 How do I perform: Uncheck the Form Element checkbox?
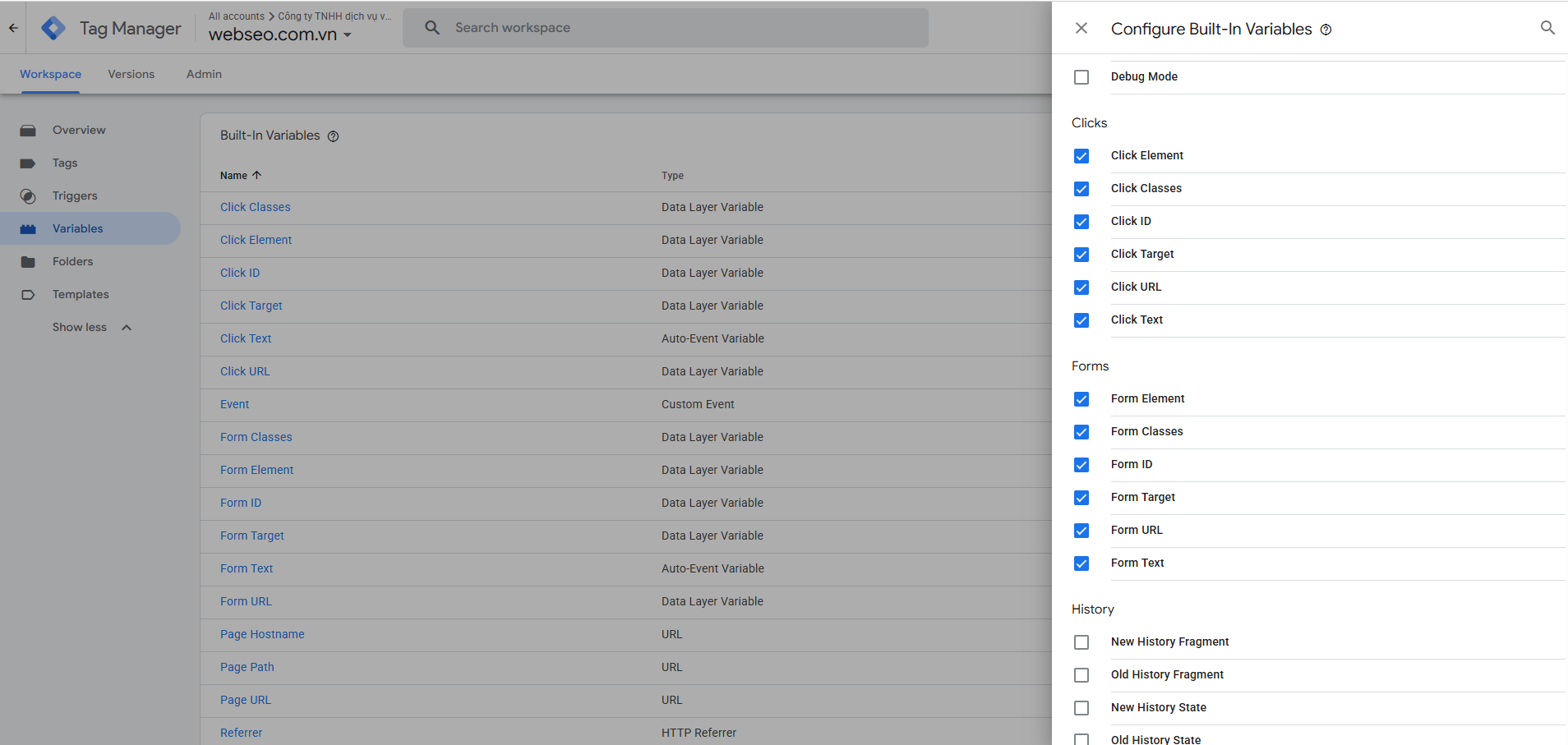pos(1081,399)
